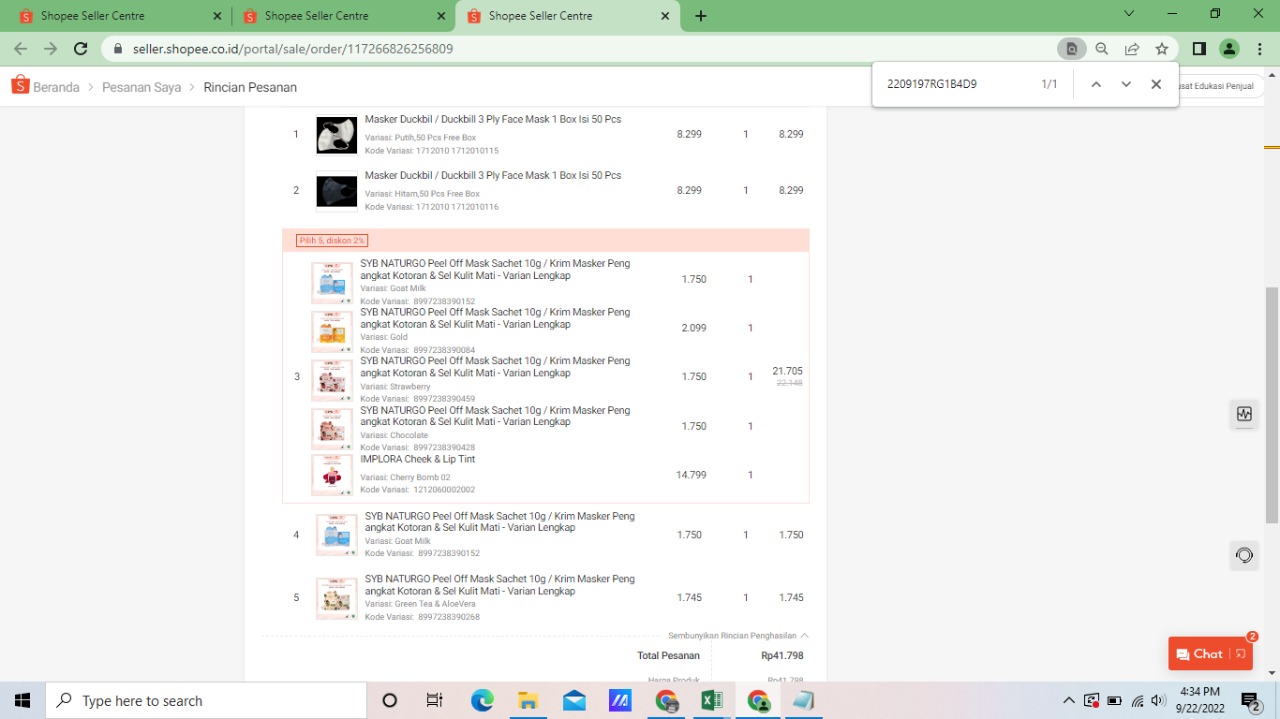Click the bundle subtotal 21.705

(x=788, y=371)
